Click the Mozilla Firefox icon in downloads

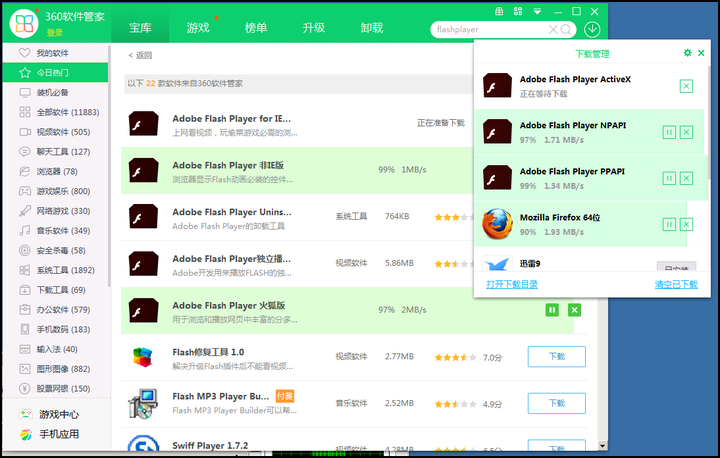pos(497,224)
